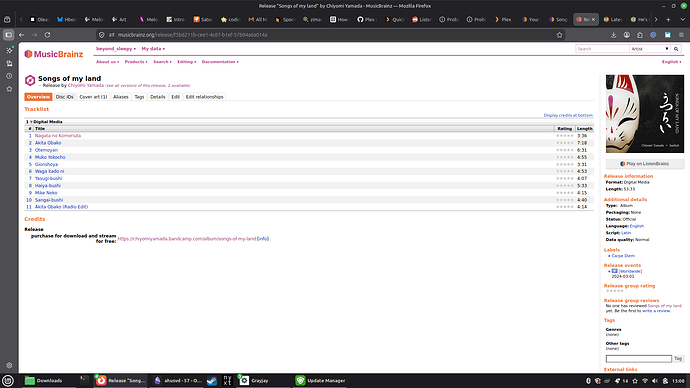Open Firefox application hamburger menu
The image size is (690, 388).
(681, 35)
